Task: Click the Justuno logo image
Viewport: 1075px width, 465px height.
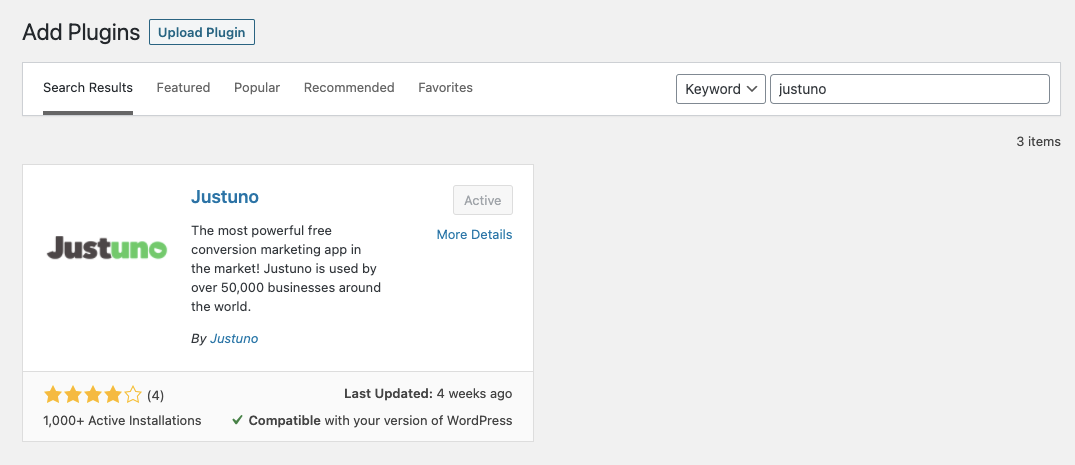Action: pos(107,248)
